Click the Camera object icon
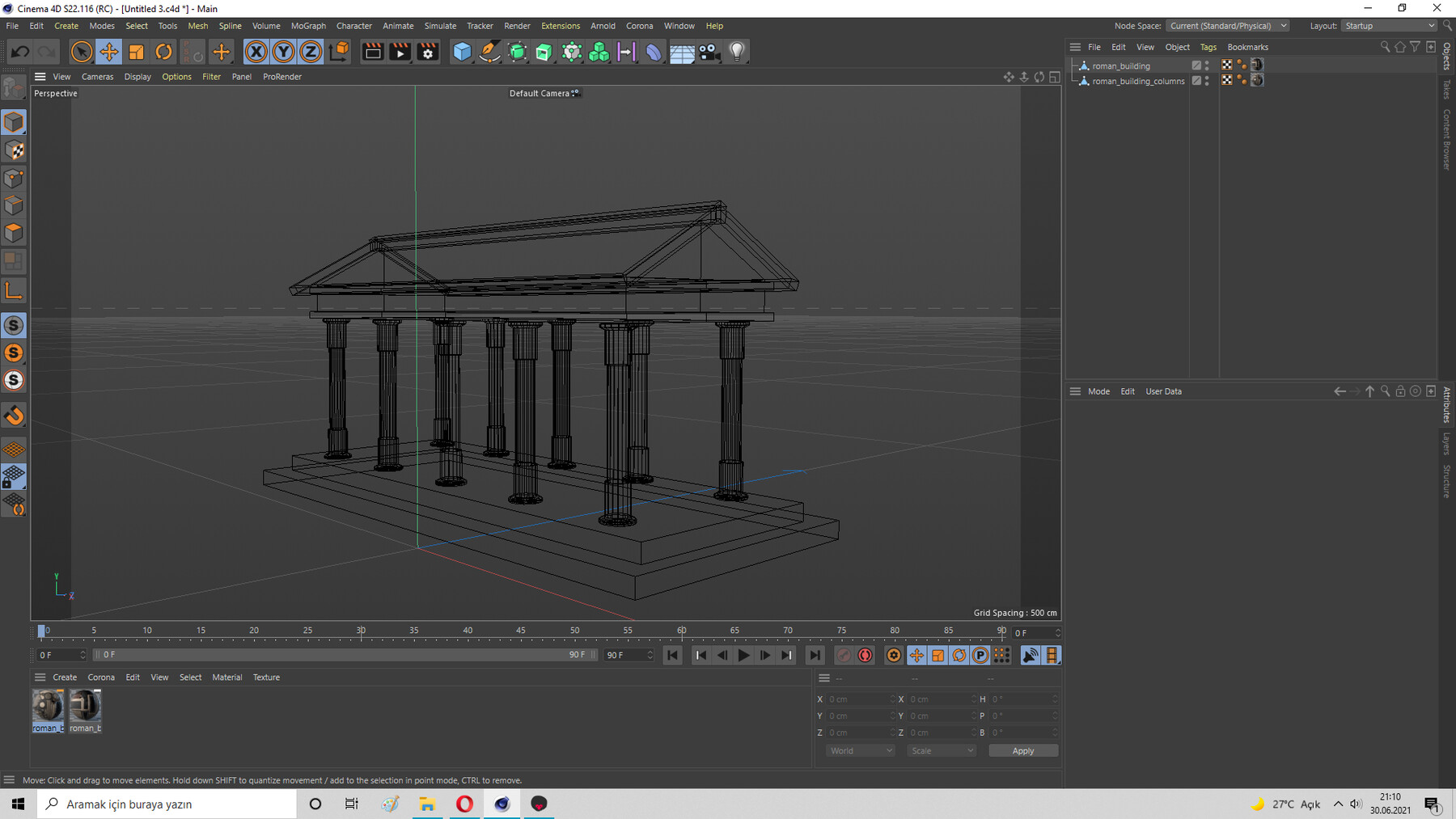Image resolution: width=1456 pixels, height=819 pixels. (x=709, y=52)
